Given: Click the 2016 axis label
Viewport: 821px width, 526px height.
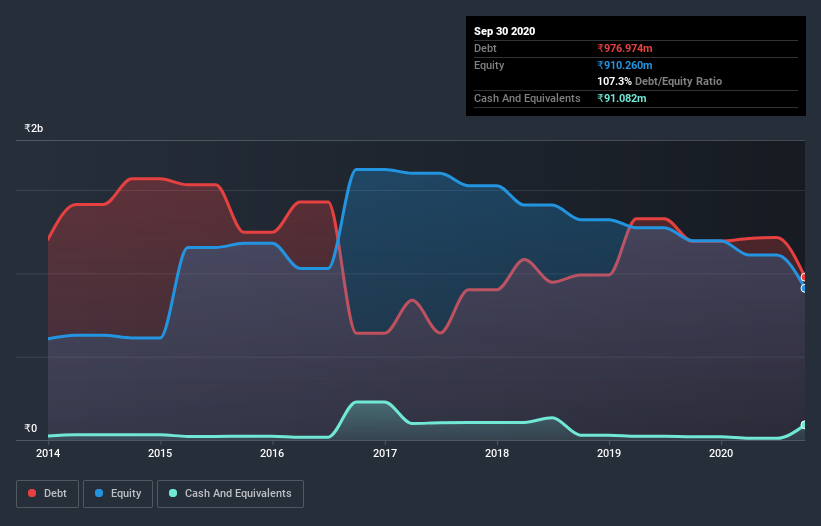Looking at the screenshot, I should [272, 453].
